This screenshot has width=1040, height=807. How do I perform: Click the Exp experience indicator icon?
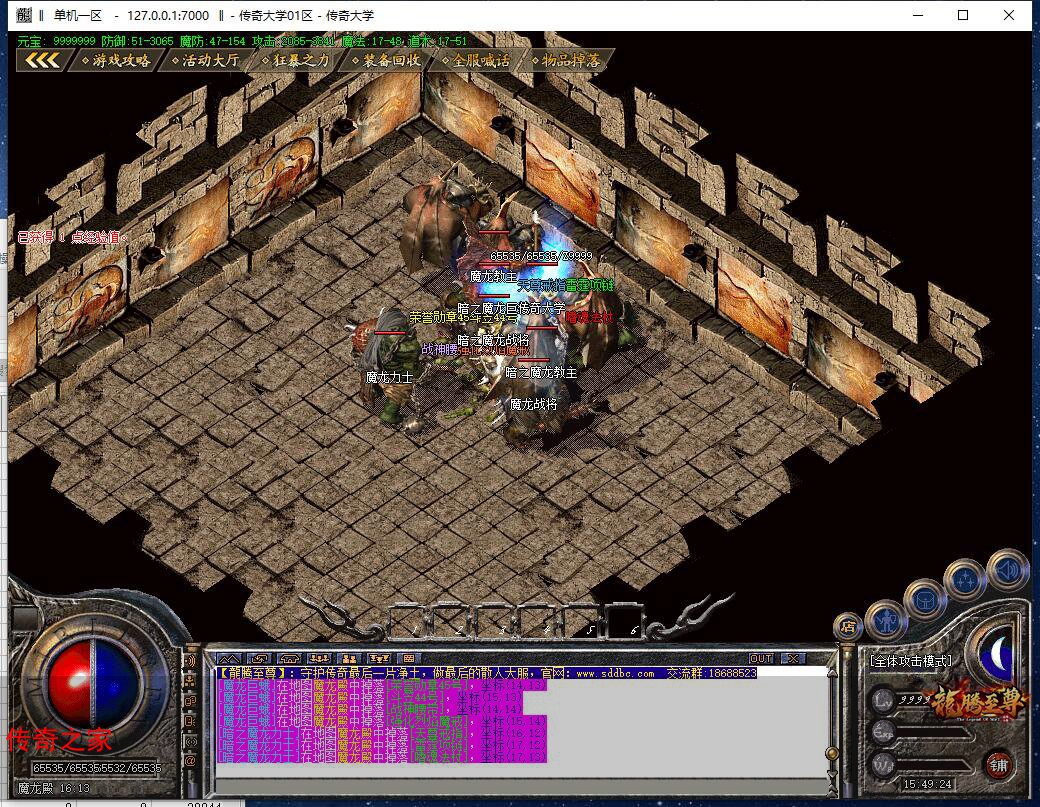coord(883,731)
